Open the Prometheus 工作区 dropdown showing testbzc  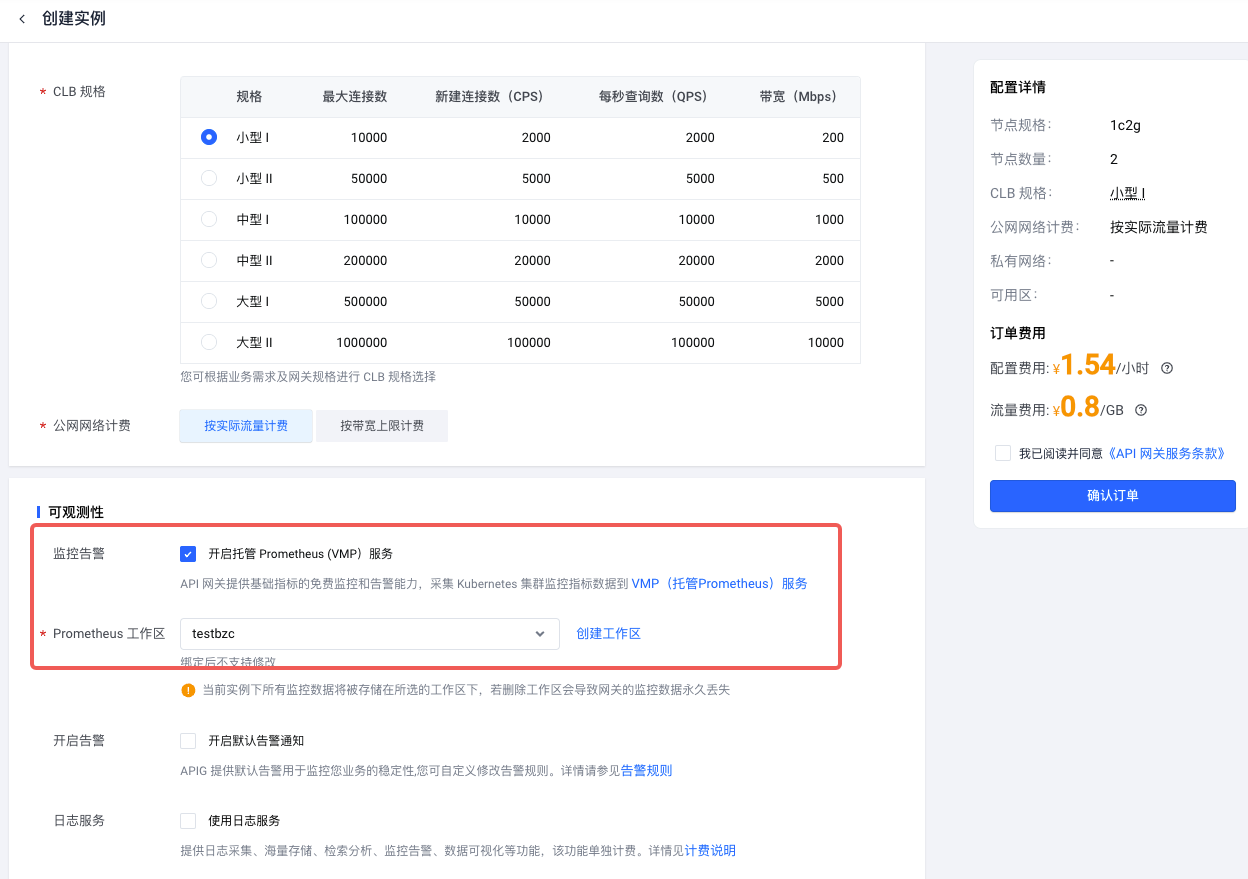369,634
